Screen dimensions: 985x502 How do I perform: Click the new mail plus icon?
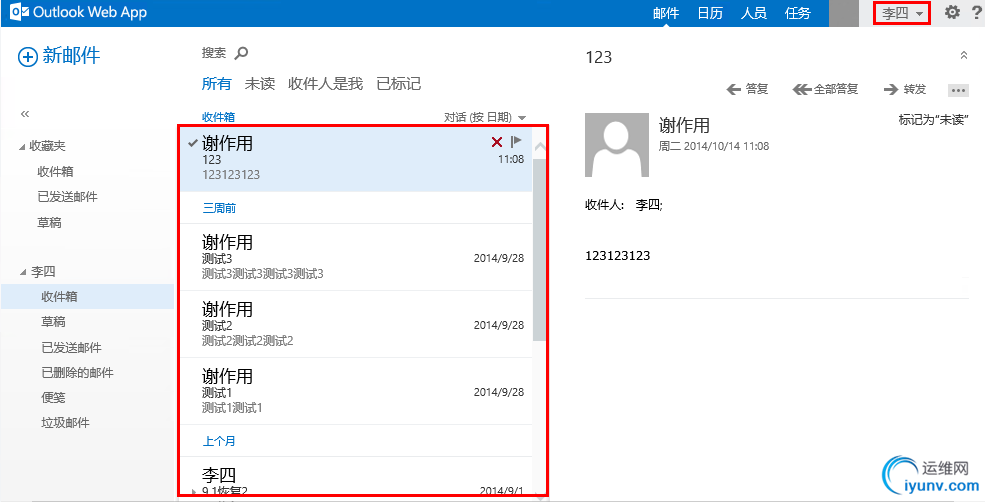(27, 57)
